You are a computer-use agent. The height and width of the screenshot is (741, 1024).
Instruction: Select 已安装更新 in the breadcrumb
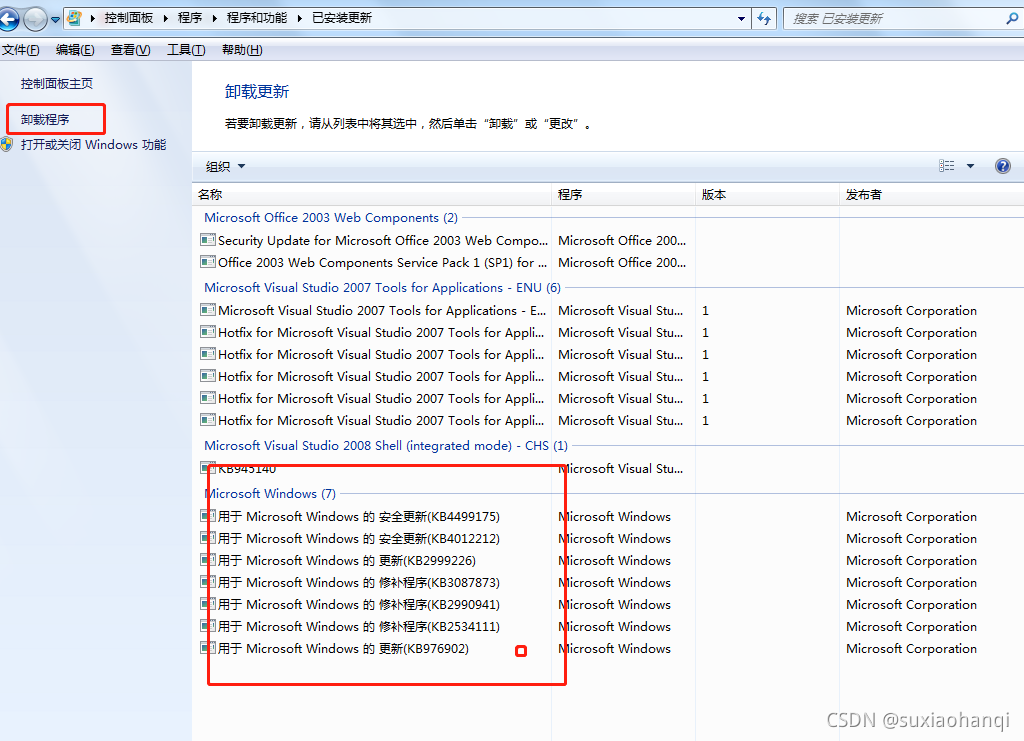click(342, 18)
